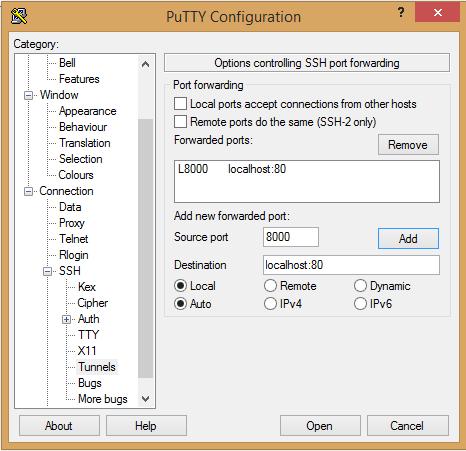Click the Destination input field
The width and height of the screenshot is (466, 451).
point(351,265)
